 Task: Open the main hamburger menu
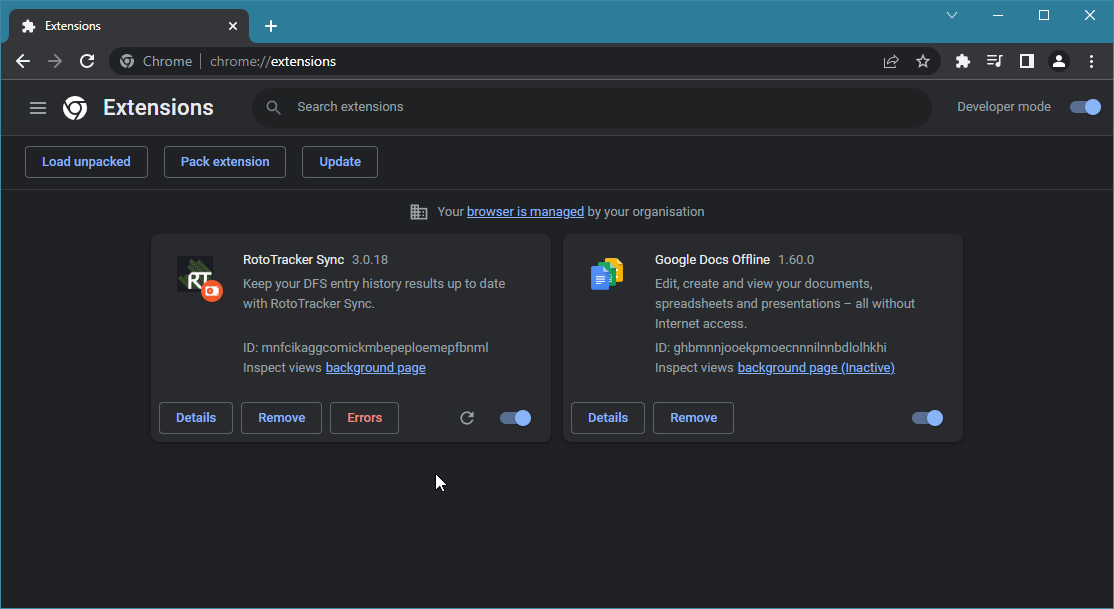pos(38,107)
